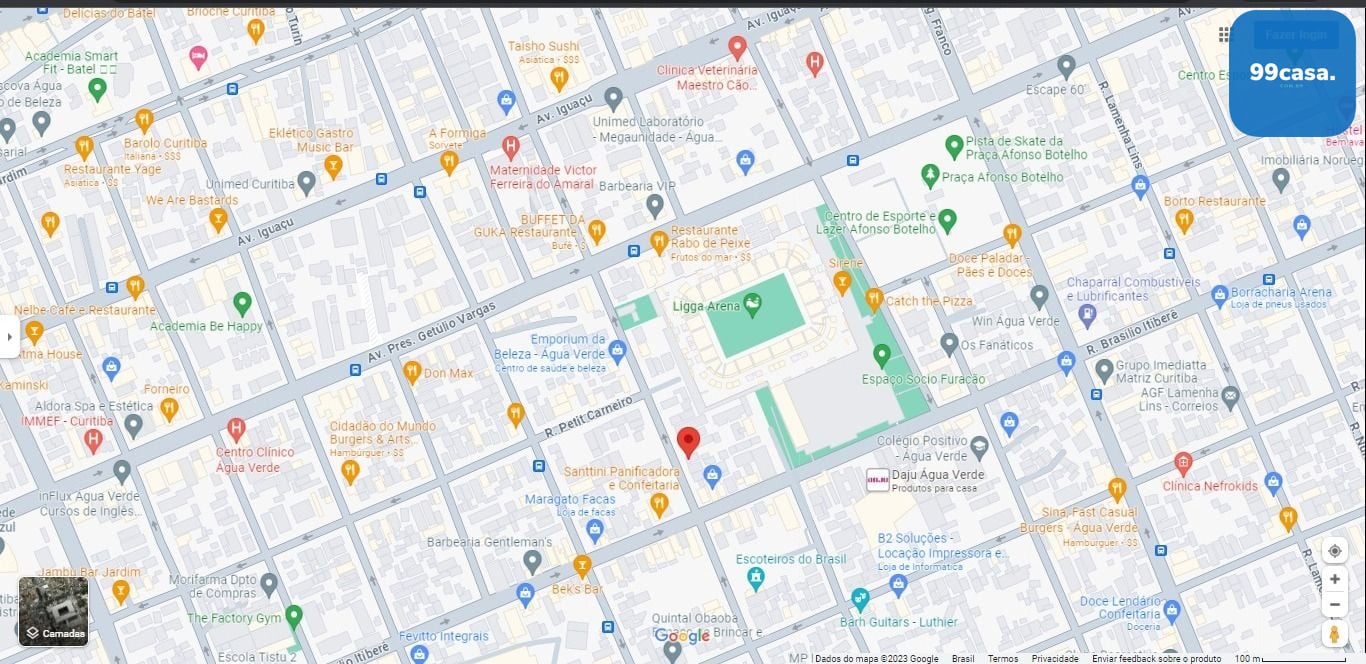The height and width of the screenshot is (664, 1366).
Task: Open Sina Fast Casual Burgers pin
Action: click(x=1117, y=489)
